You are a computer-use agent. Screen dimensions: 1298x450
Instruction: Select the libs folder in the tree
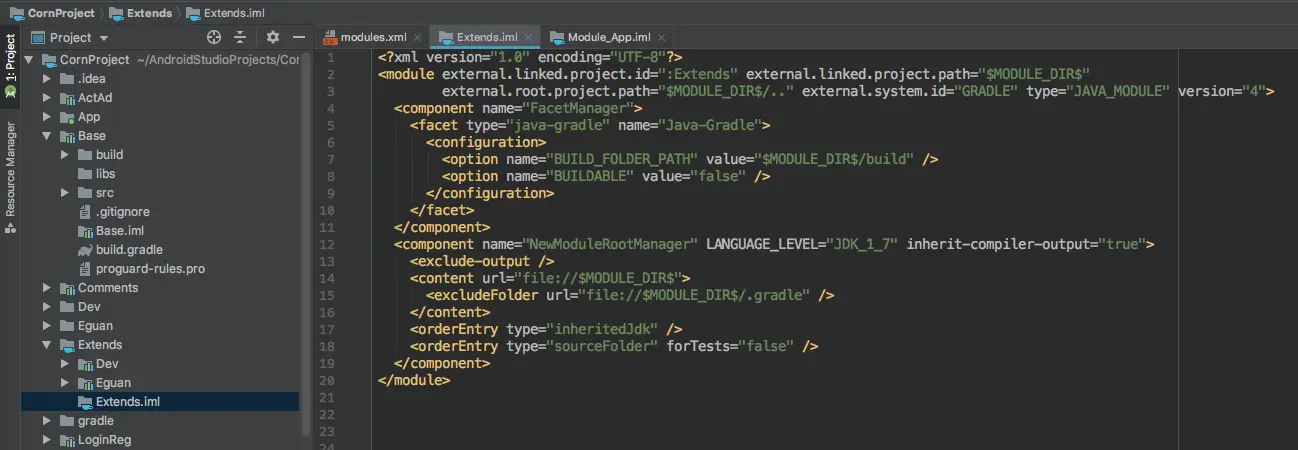pyautogui.click(x=105, y=174)
